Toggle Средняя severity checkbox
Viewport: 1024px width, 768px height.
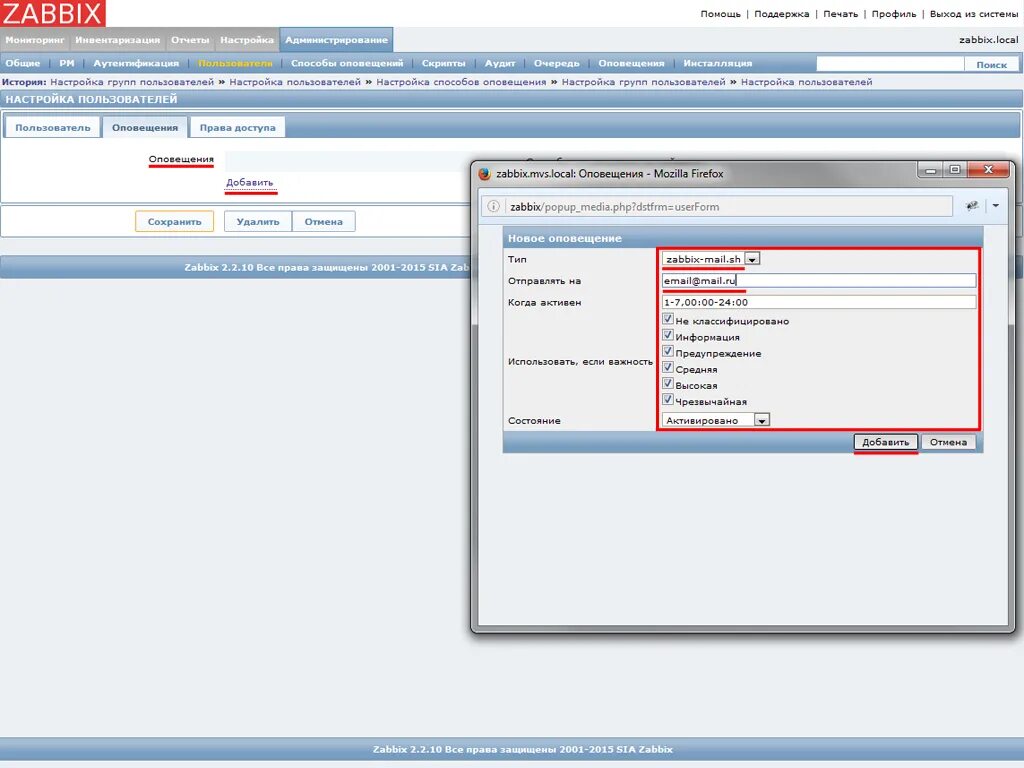coord(667,368)
